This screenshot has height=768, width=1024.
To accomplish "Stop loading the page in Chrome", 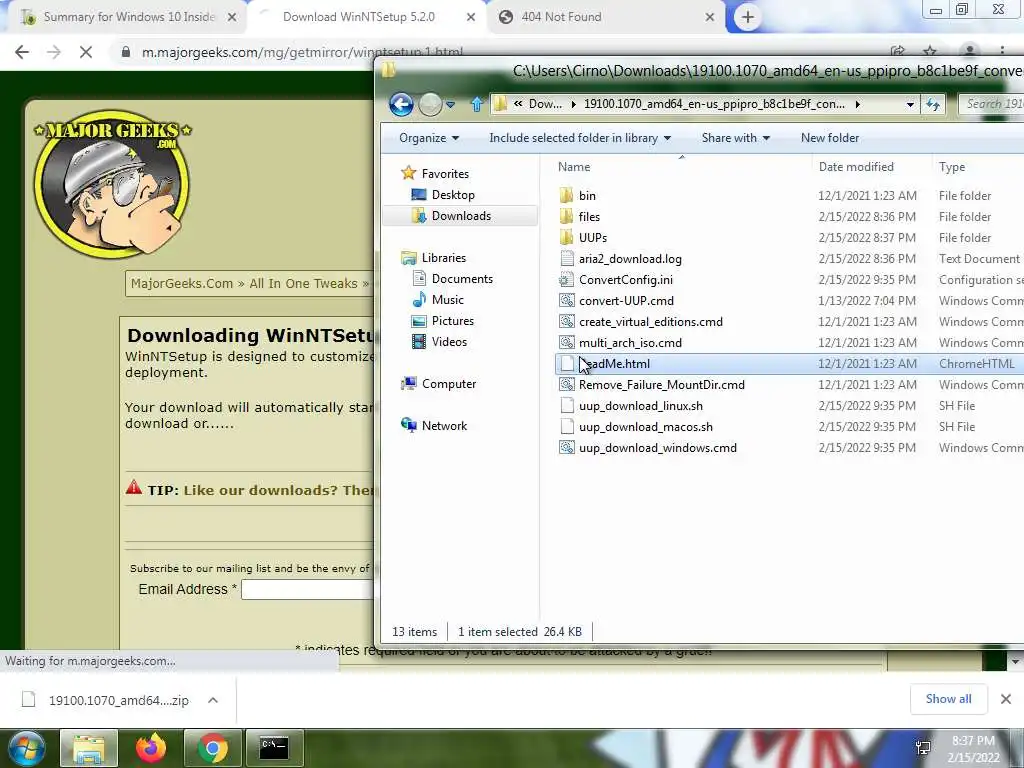I will click(x=86, y=52).
